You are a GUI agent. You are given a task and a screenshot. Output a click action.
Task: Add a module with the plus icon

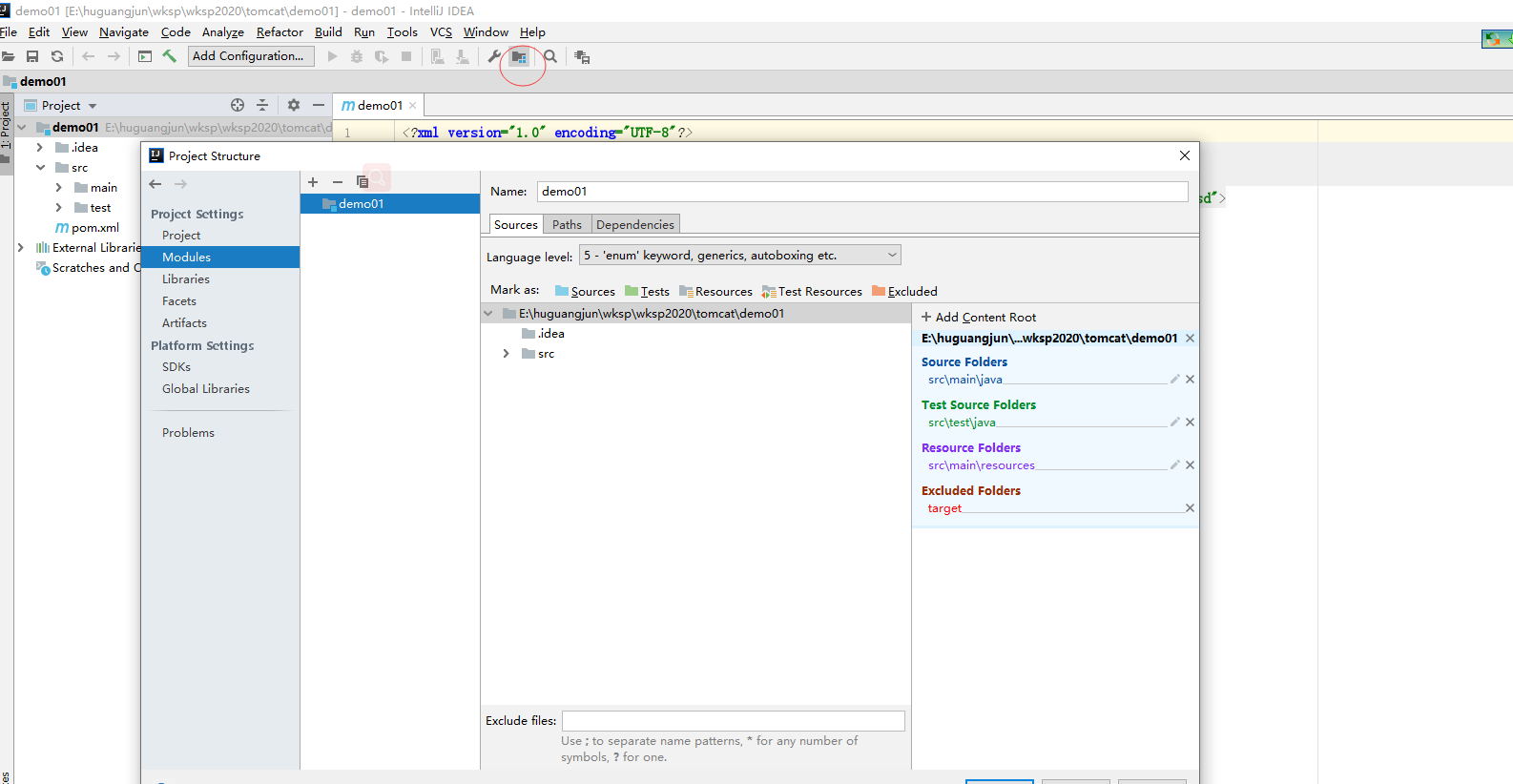pyautogui.click(x=313, y=182)
